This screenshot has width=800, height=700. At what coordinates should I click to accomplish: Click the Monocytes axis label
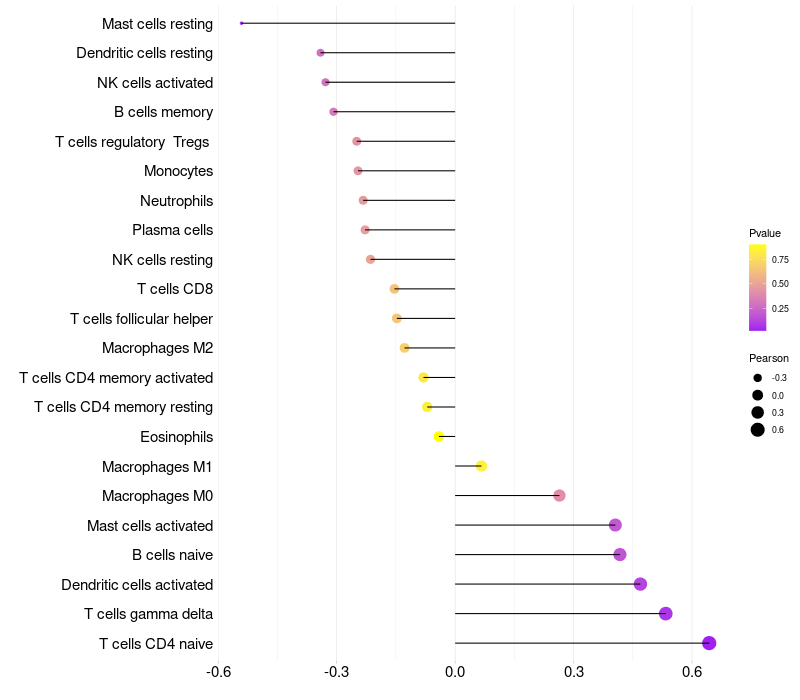coord(179,171)
